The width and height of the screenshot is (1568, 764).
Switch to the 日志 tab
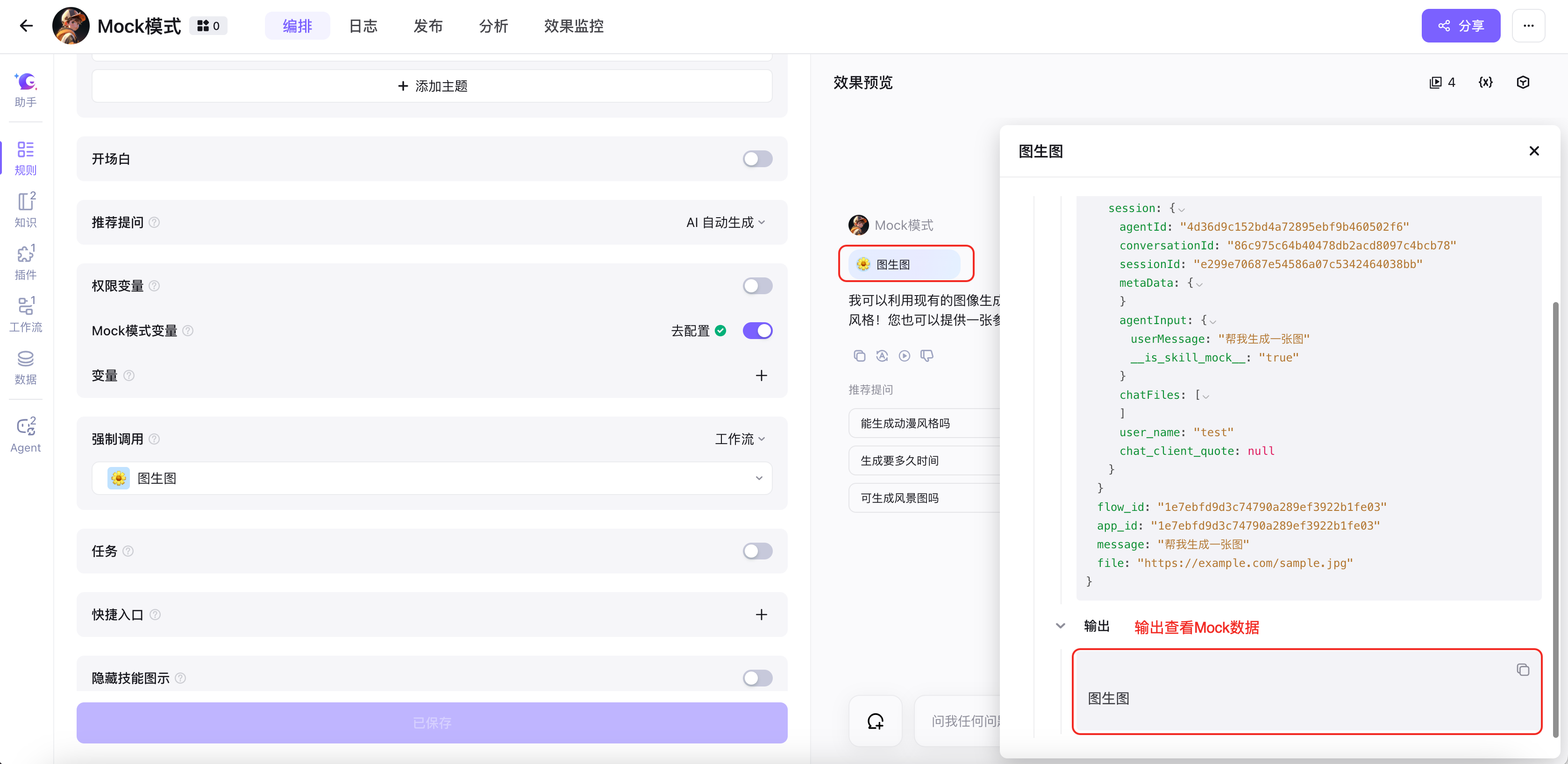click(363, 26)
